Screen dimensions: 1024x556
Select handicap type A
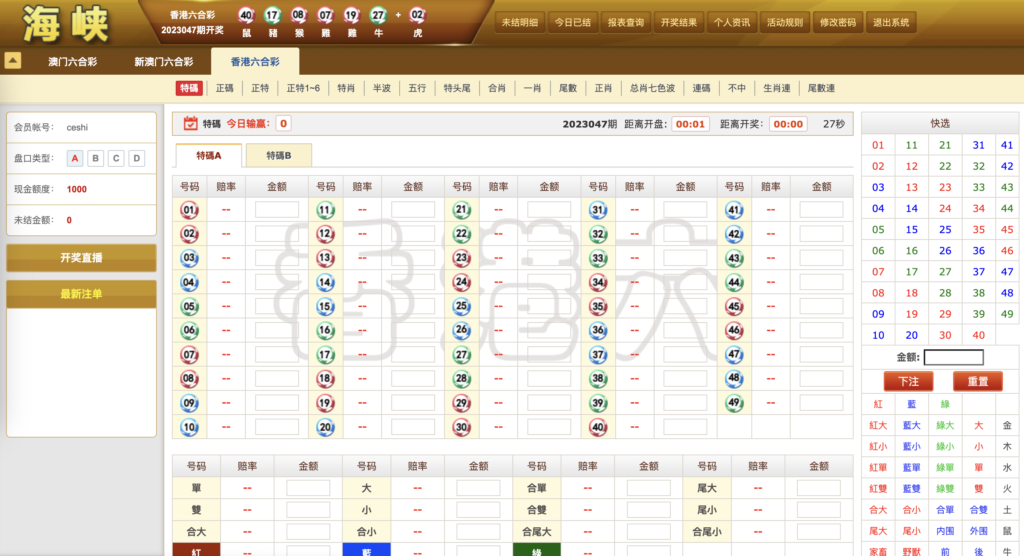(75, 158)
